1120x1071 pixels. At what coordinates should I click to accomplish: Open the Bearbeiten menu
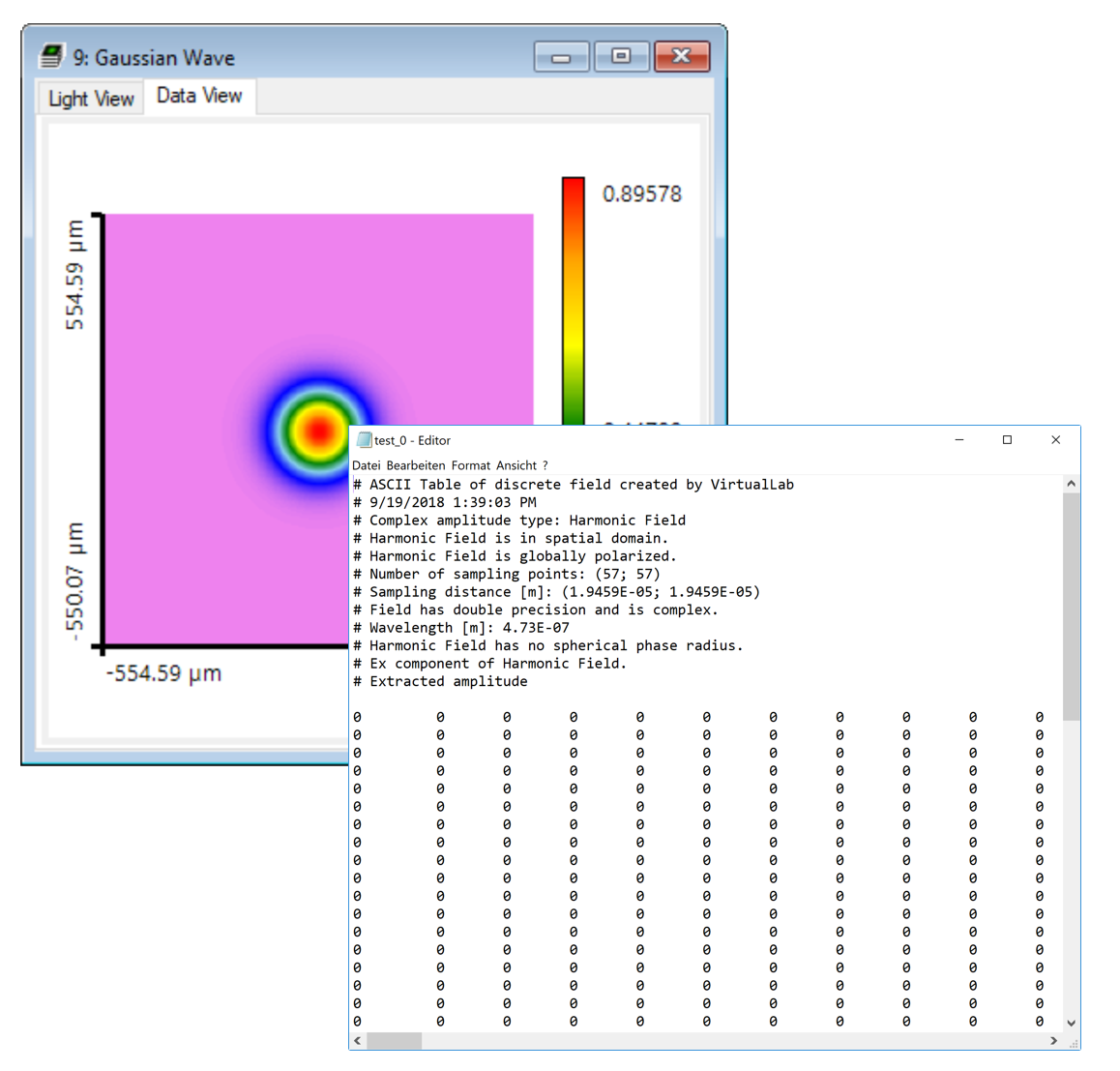(x=415, y=465)
